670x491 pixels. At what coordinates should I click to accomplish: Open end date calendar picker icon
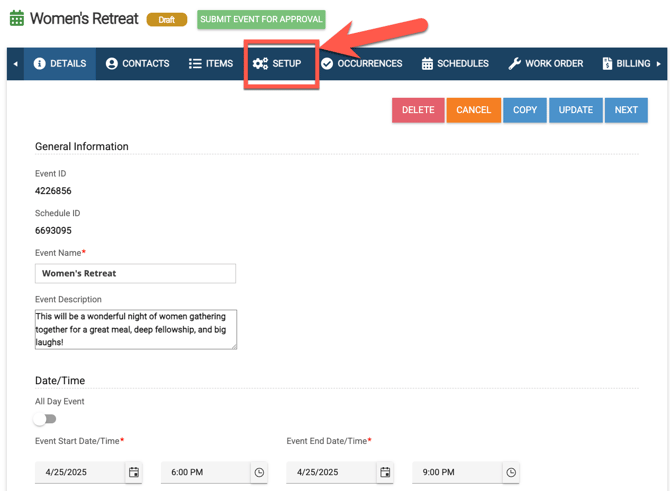385,472
